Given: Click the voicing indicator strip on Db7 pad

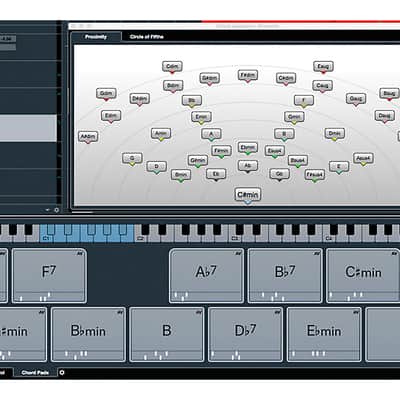Looking at the screenshot, I should (x=246, y=355).
